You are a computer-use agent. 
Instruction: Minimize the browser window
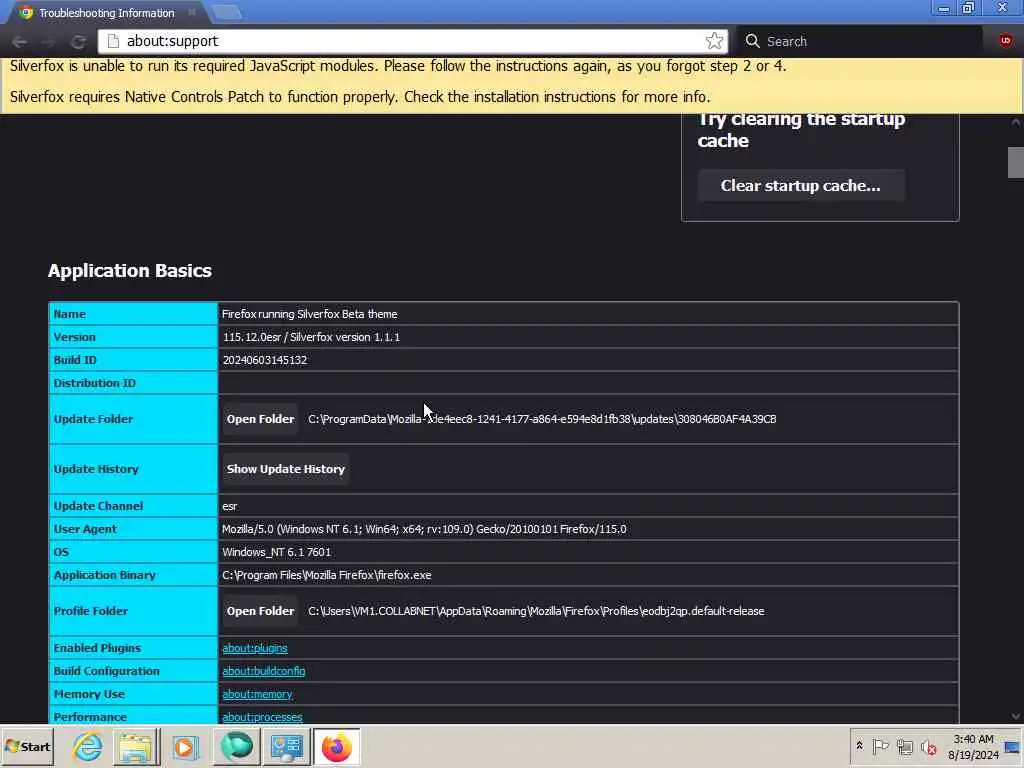pos(944,8)
